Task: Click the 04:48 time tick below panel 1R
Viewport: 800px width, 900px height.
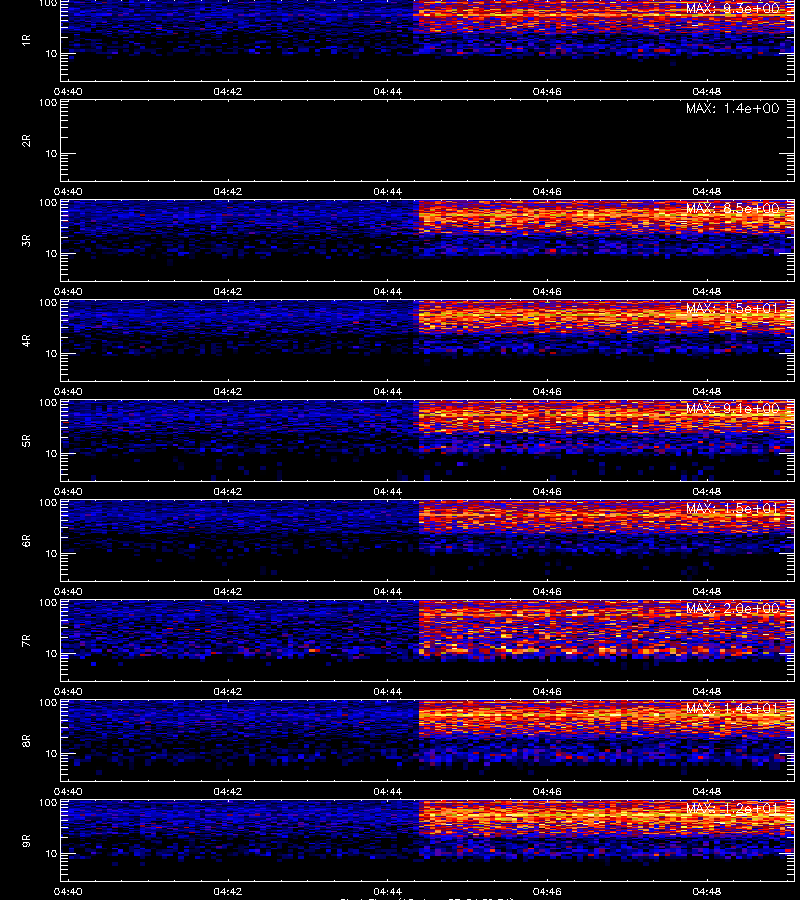Action: 706,92
